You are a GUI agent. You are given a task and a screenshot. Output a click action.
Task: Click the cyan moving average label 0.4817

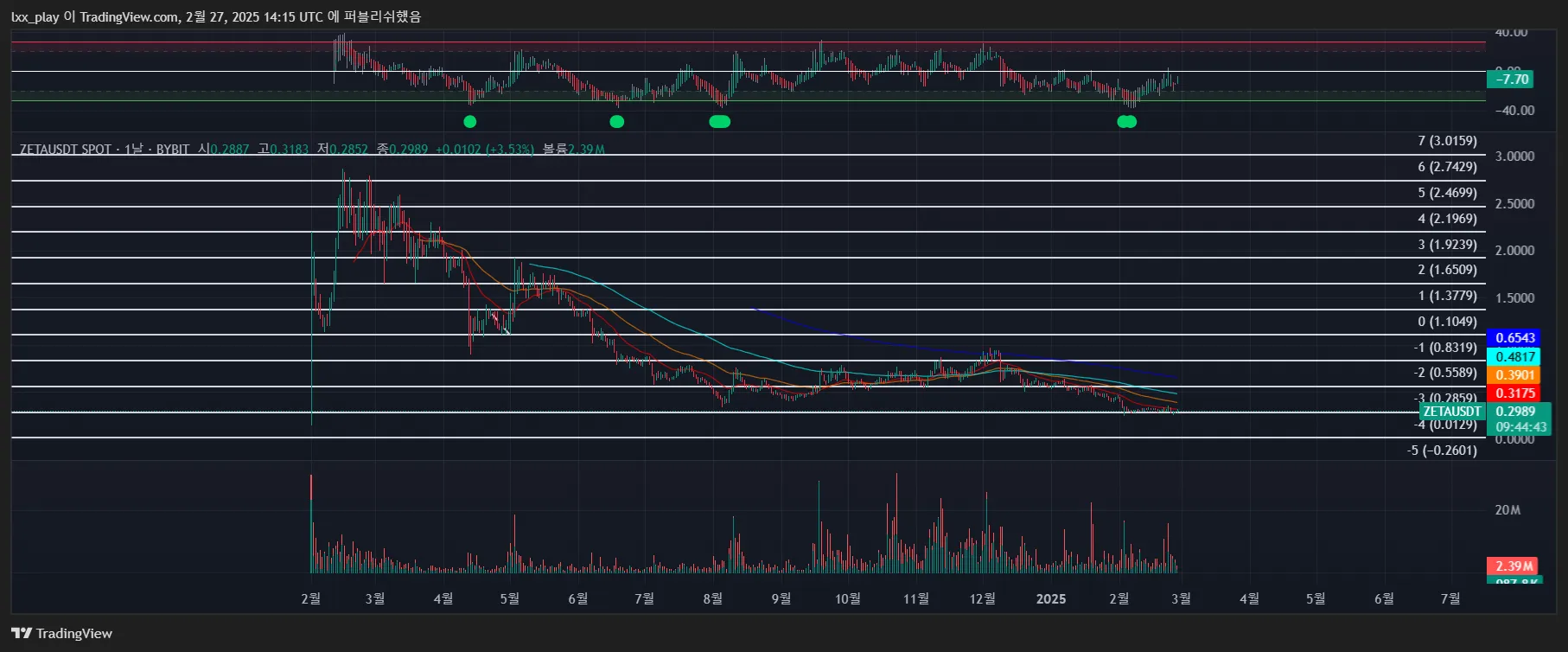point(1514,356)
